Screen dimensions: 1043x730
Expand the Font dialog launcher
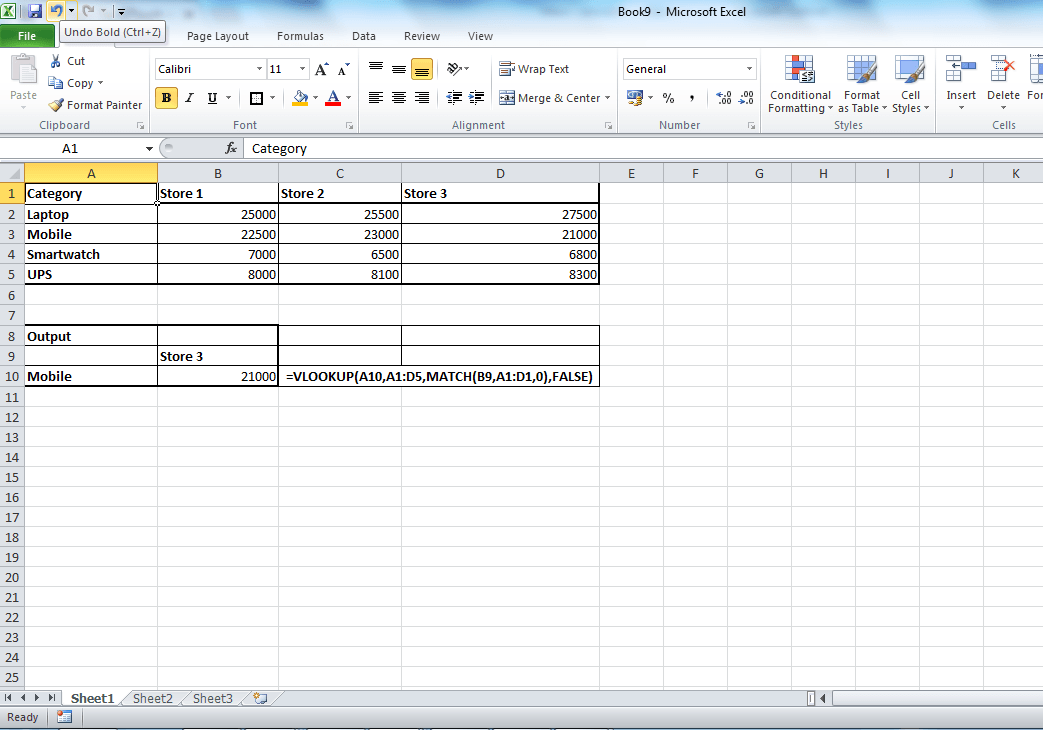coord(349,125)
